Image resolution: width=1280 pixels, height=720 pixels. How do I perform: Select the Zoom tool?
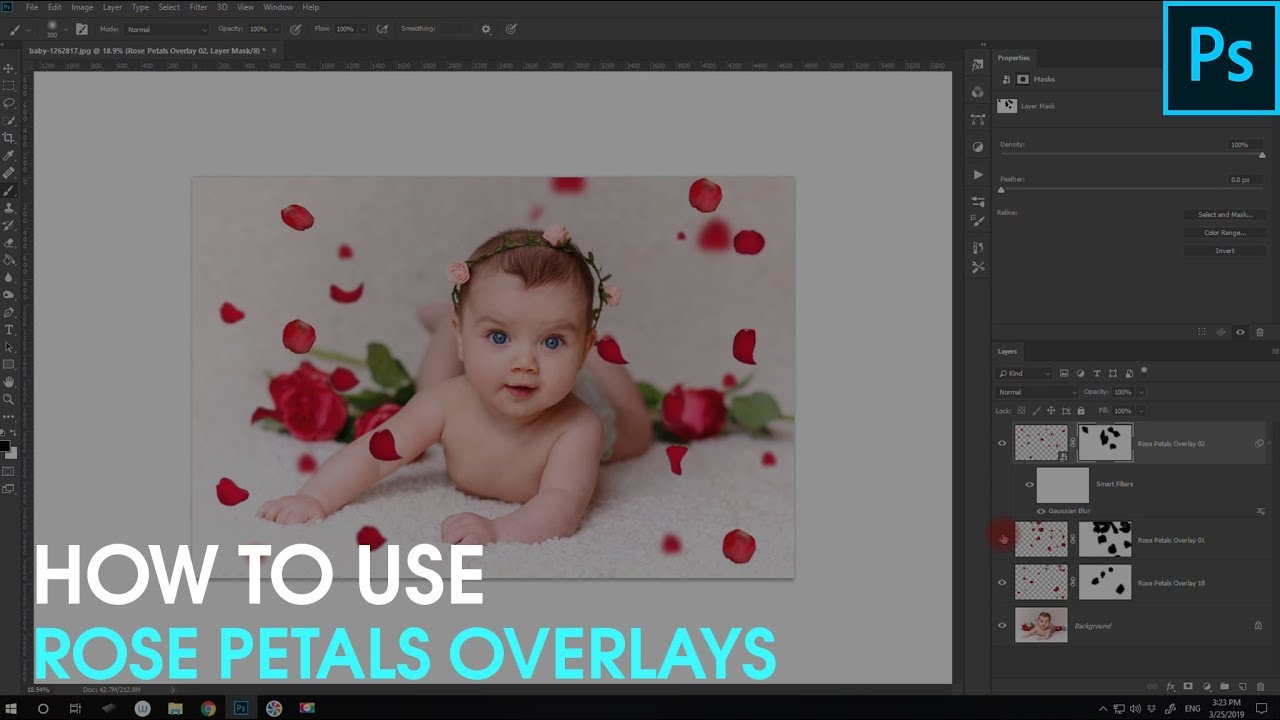(9, 398)
